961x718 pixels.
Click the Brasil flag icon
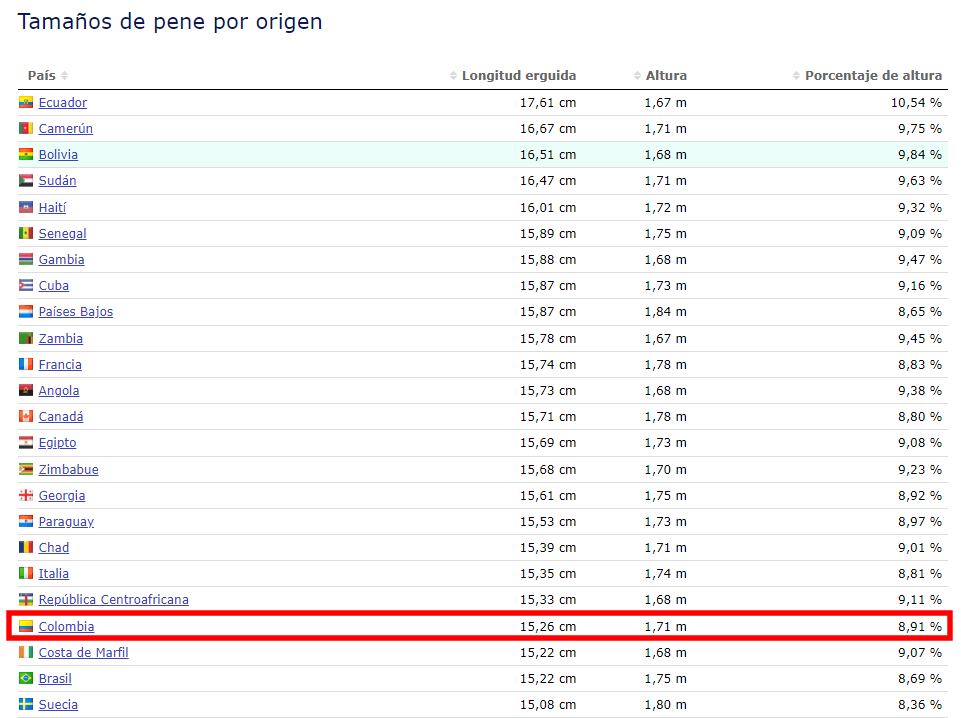coord(26,679)
